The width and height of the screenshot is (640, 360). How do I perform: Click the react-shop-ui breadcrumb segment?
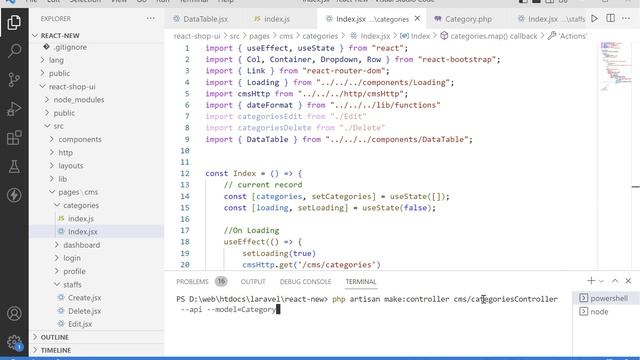[197, 36]
